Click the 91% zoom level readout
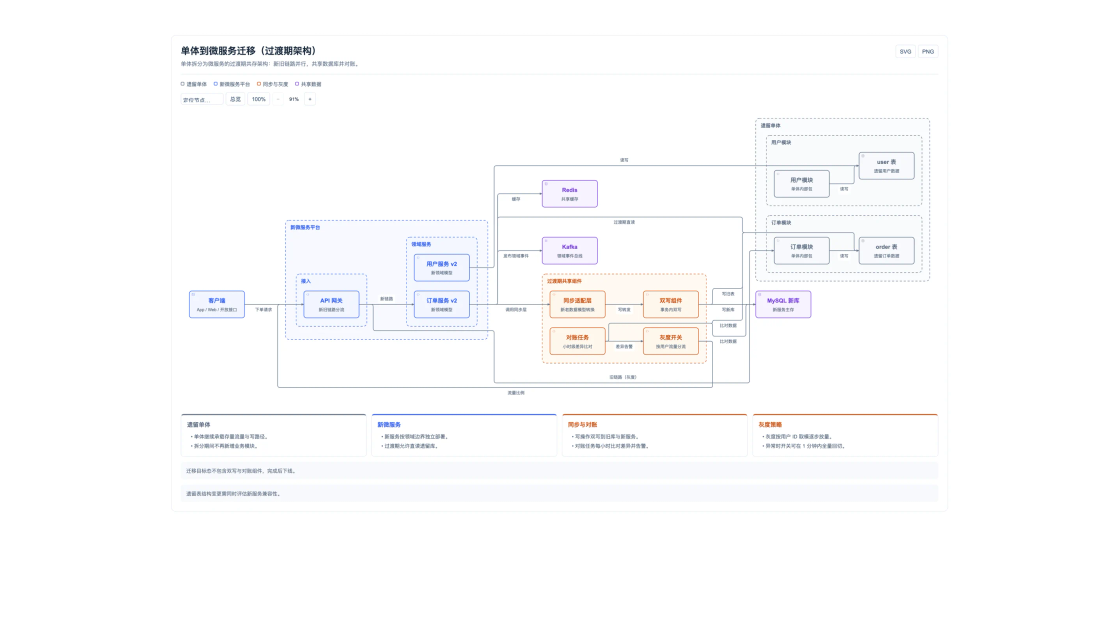The height and width of the screenshot is (640, 1120). (294, 99)
